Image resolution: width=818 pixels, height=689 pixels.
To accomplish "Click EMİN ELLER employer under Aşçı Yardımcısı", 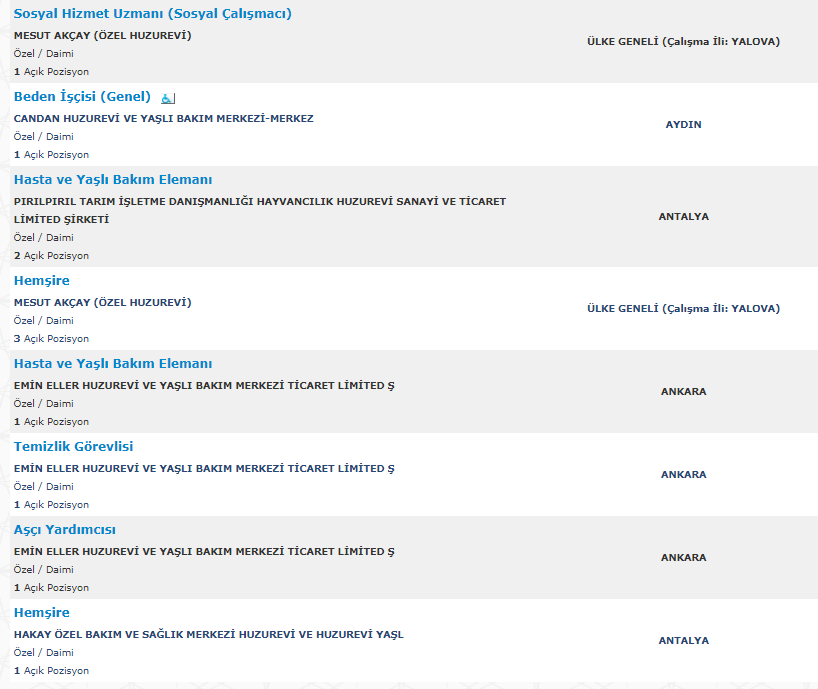I will (x=204, y=552).
